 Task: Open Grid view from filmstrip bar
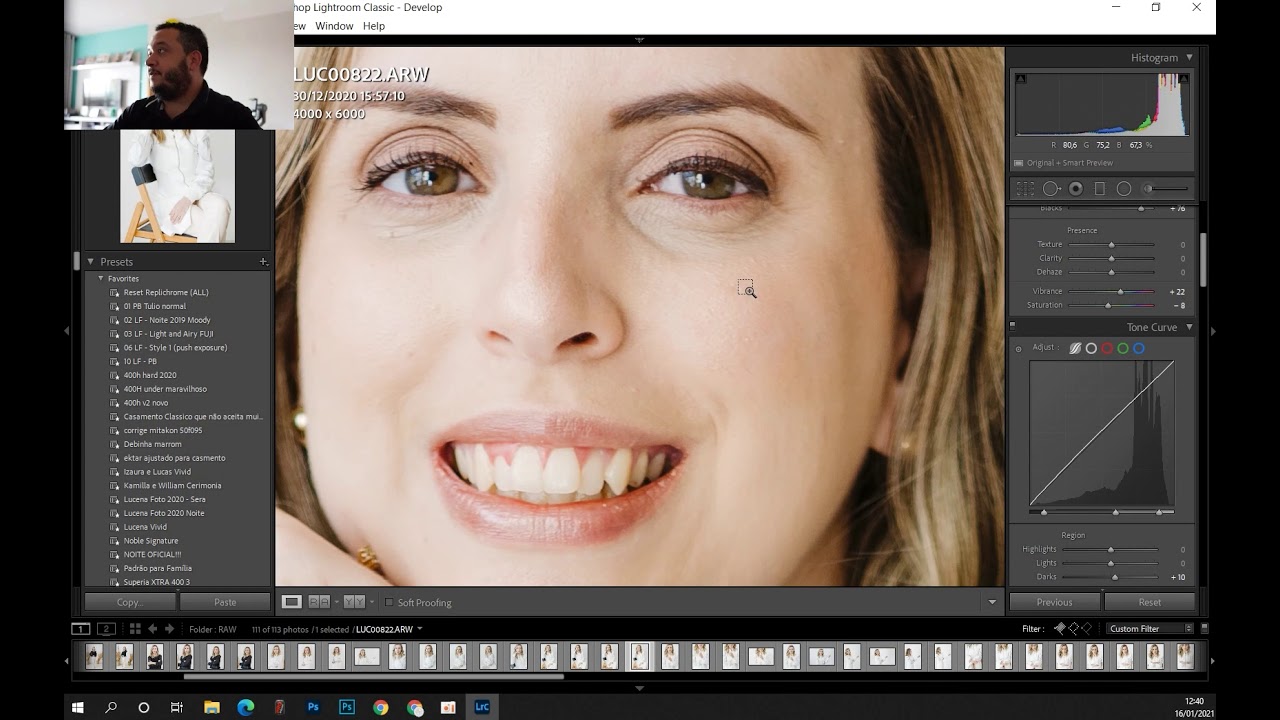point(135,629)
